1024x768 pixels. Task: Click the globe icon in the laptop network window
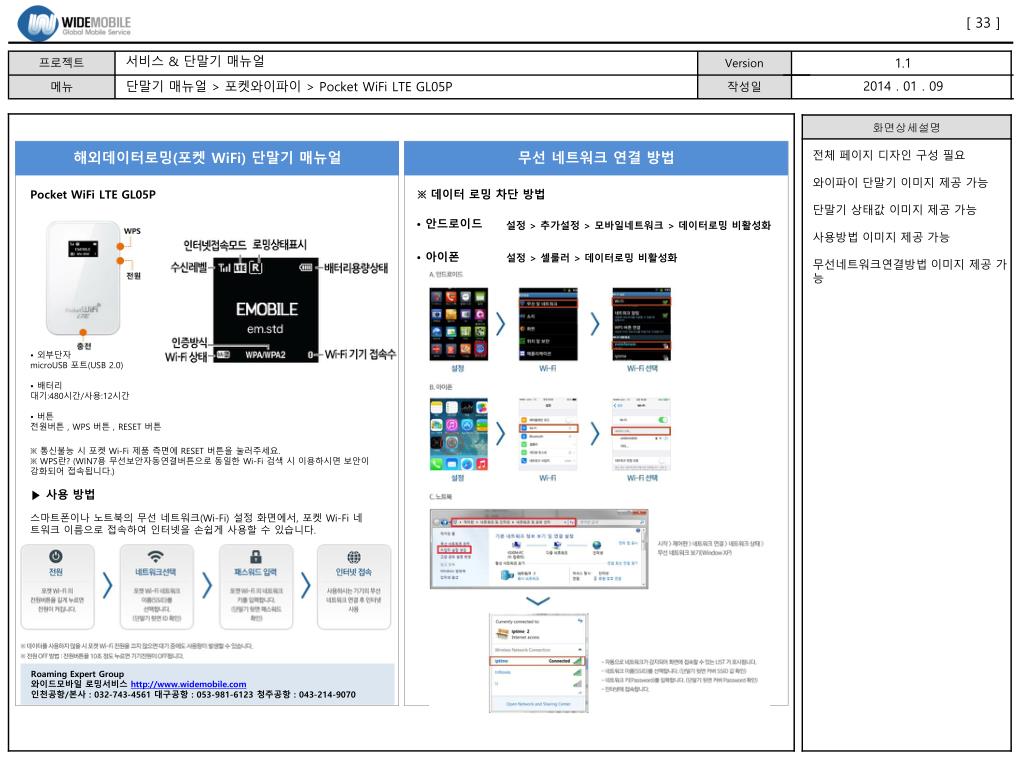(x=597, y=545)
